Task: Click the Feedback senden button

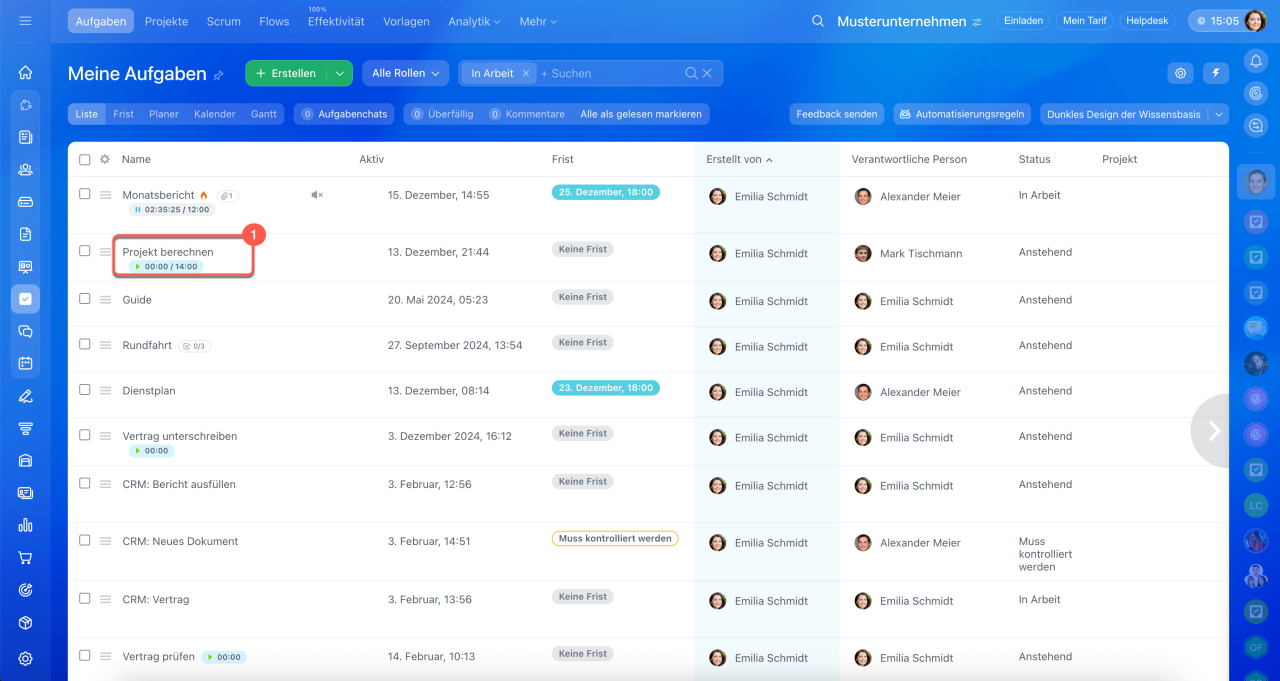Action: point(836,114)
